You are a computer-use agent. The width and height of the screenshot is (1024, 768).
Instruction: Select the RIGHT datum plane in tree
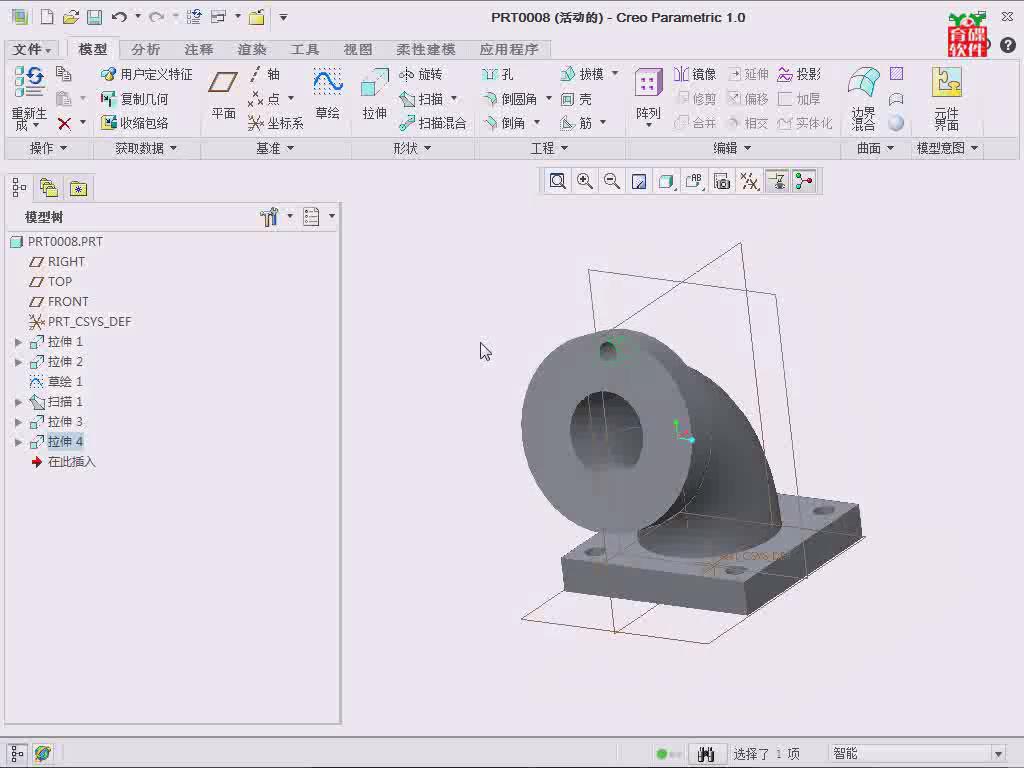(x=57, y=261)
